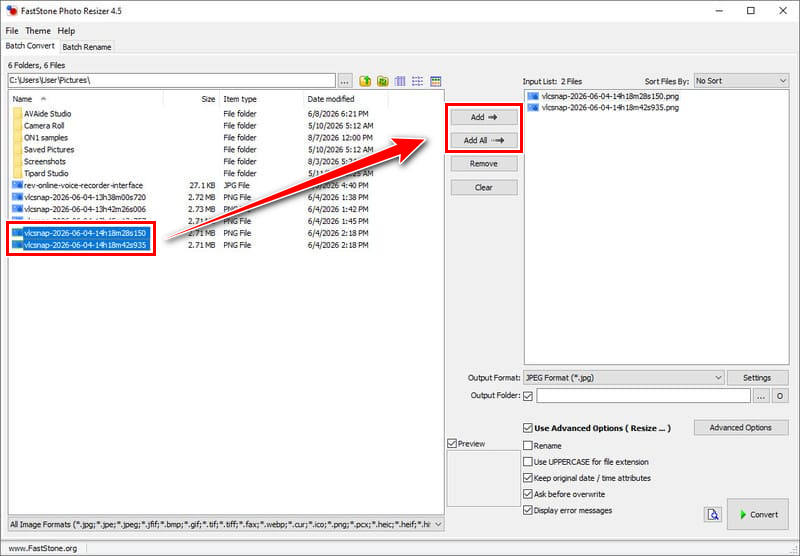Switch to the Batch Rename tab

click(87, 46)
